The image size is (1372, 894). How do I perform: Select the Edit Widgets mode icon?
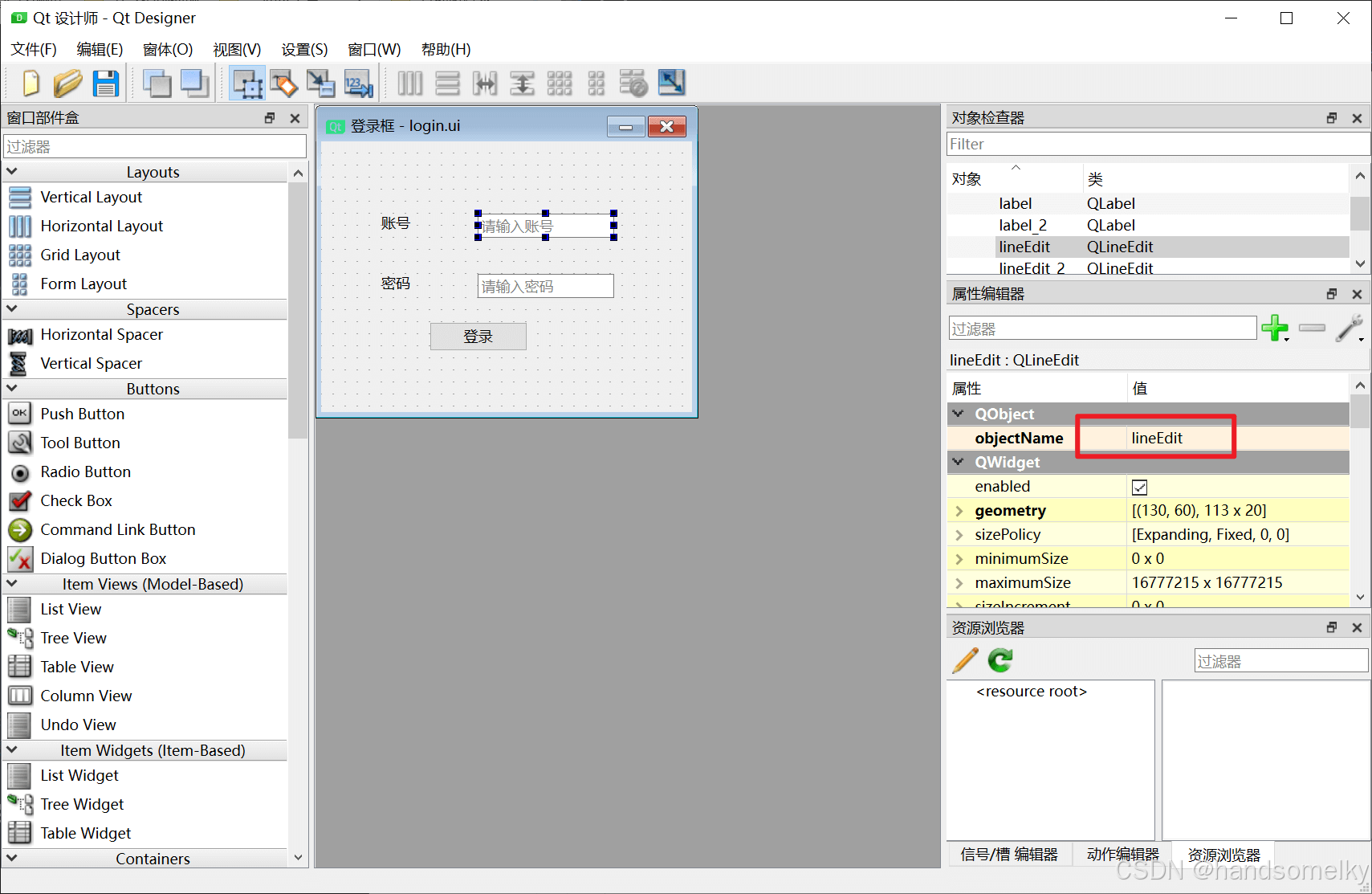[x=247, y=83]
